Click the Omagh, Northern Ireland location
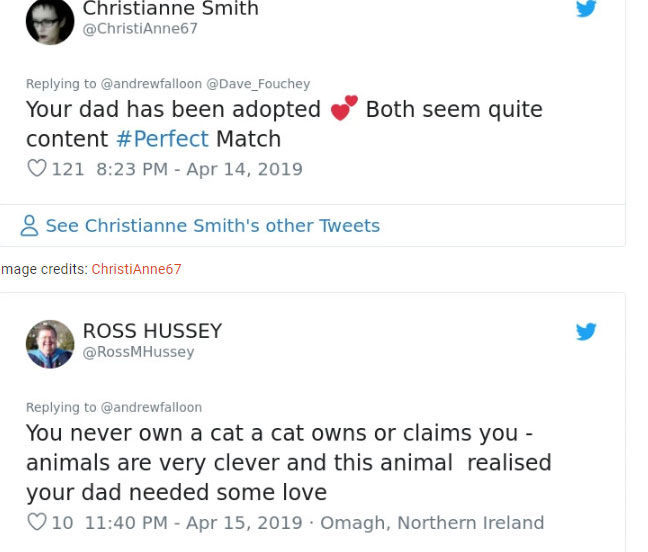 point(433,522)
